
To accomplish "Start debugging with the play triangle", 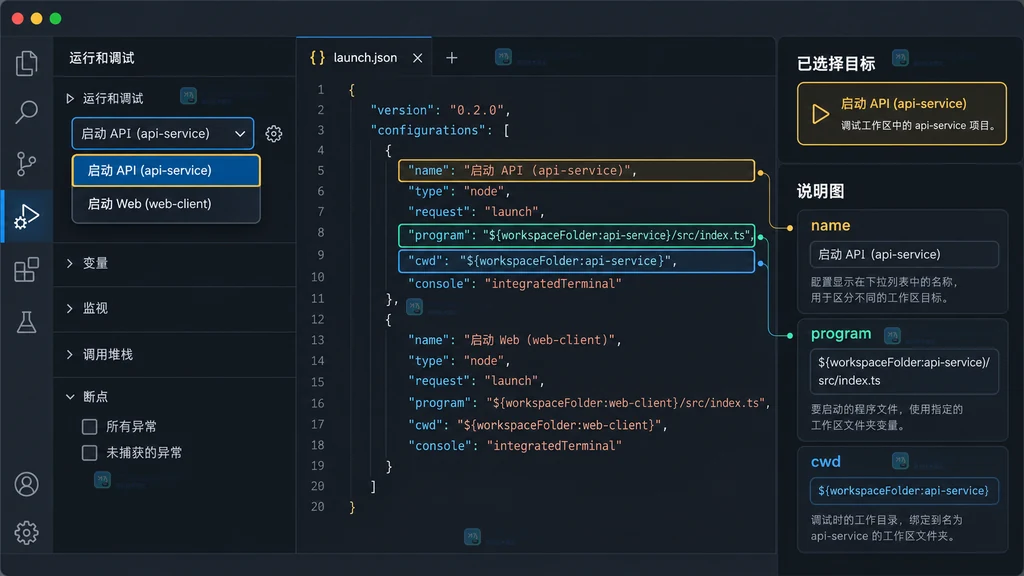I will 70,99.
